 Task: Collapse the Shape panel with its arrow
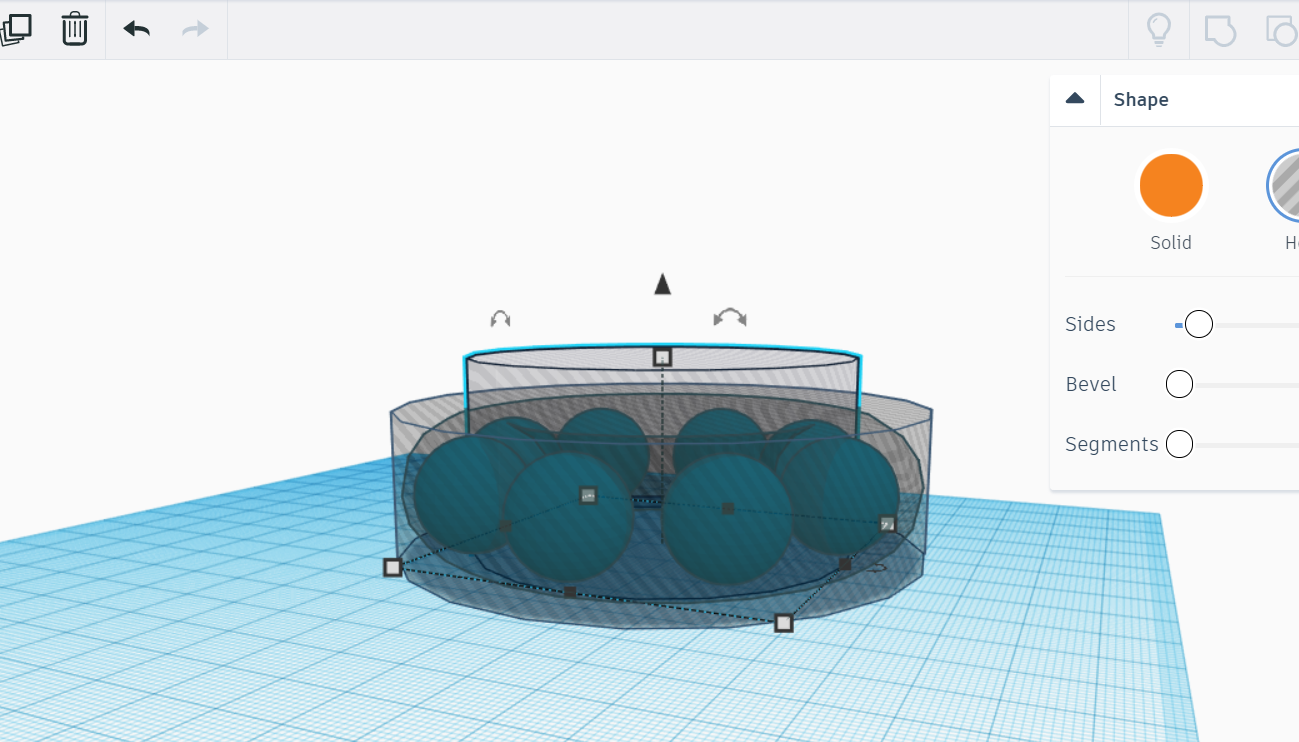coord(1074,98)
